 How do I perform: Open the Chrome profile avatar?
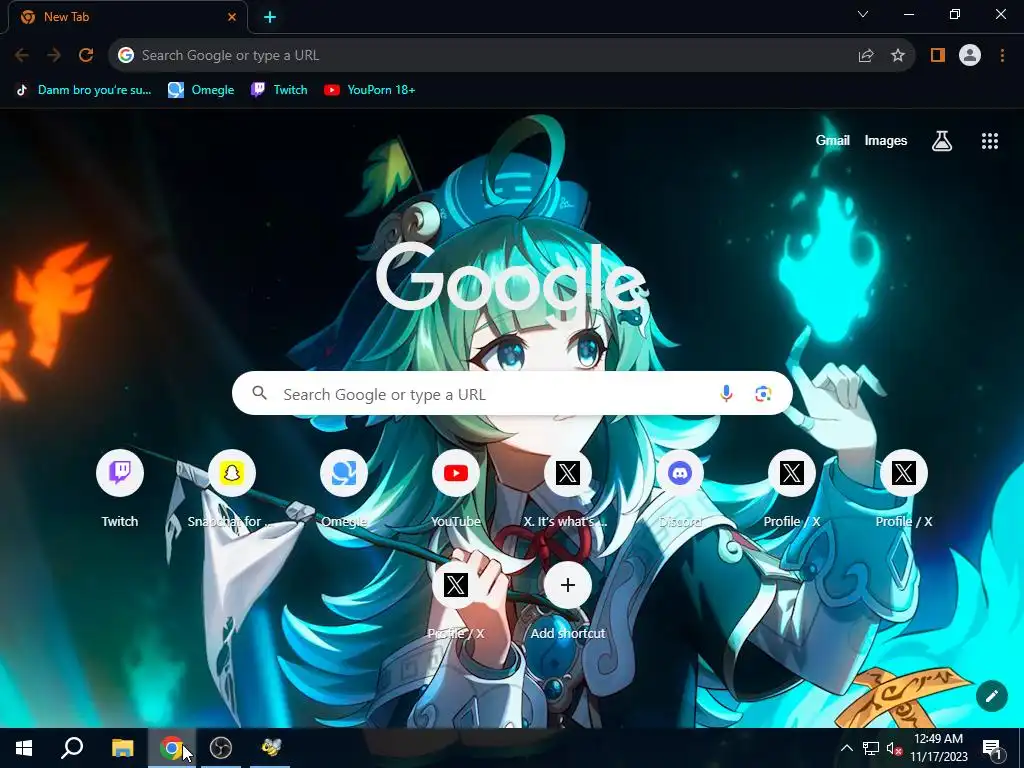(970, 56)
